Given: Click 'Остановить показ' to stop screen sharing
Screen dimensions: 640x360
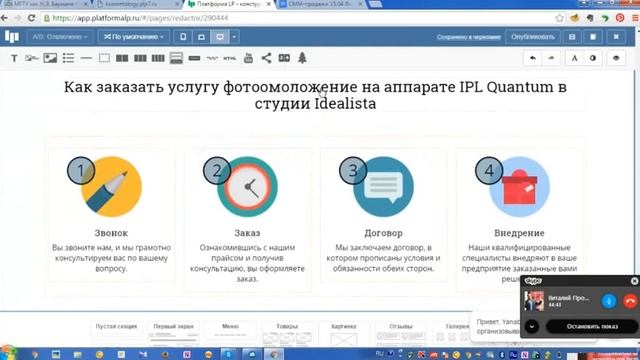Looking at the screenshot, I should pos(592,327).
